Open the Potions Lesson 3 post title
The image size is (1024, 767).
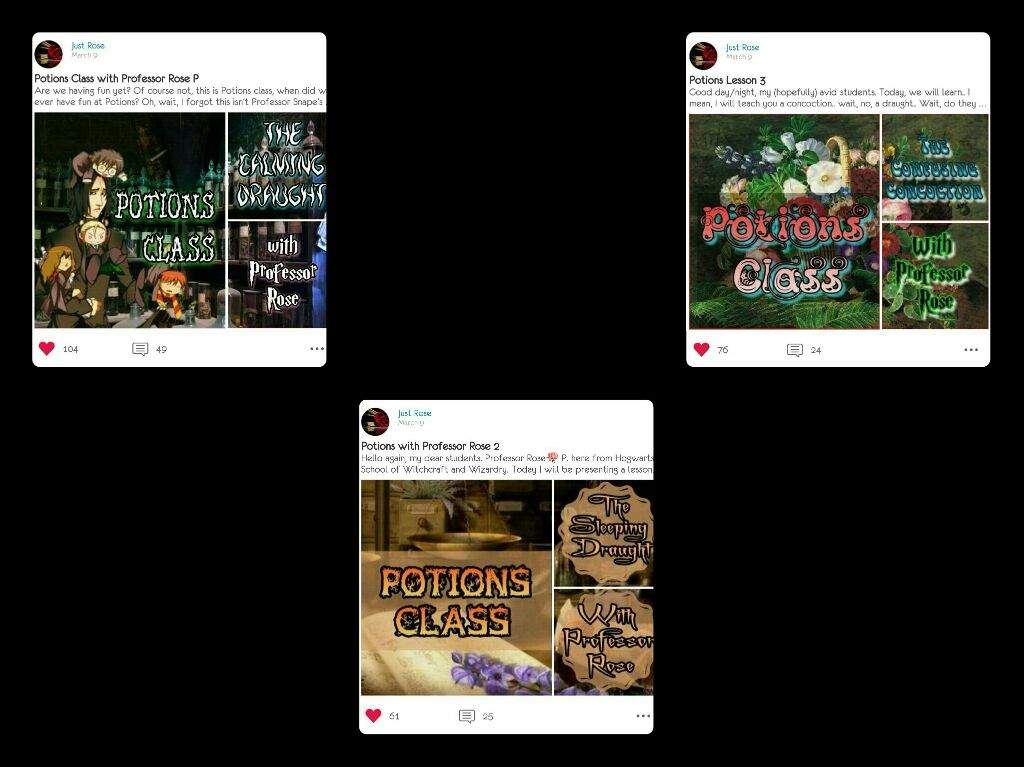coord(728,80)
